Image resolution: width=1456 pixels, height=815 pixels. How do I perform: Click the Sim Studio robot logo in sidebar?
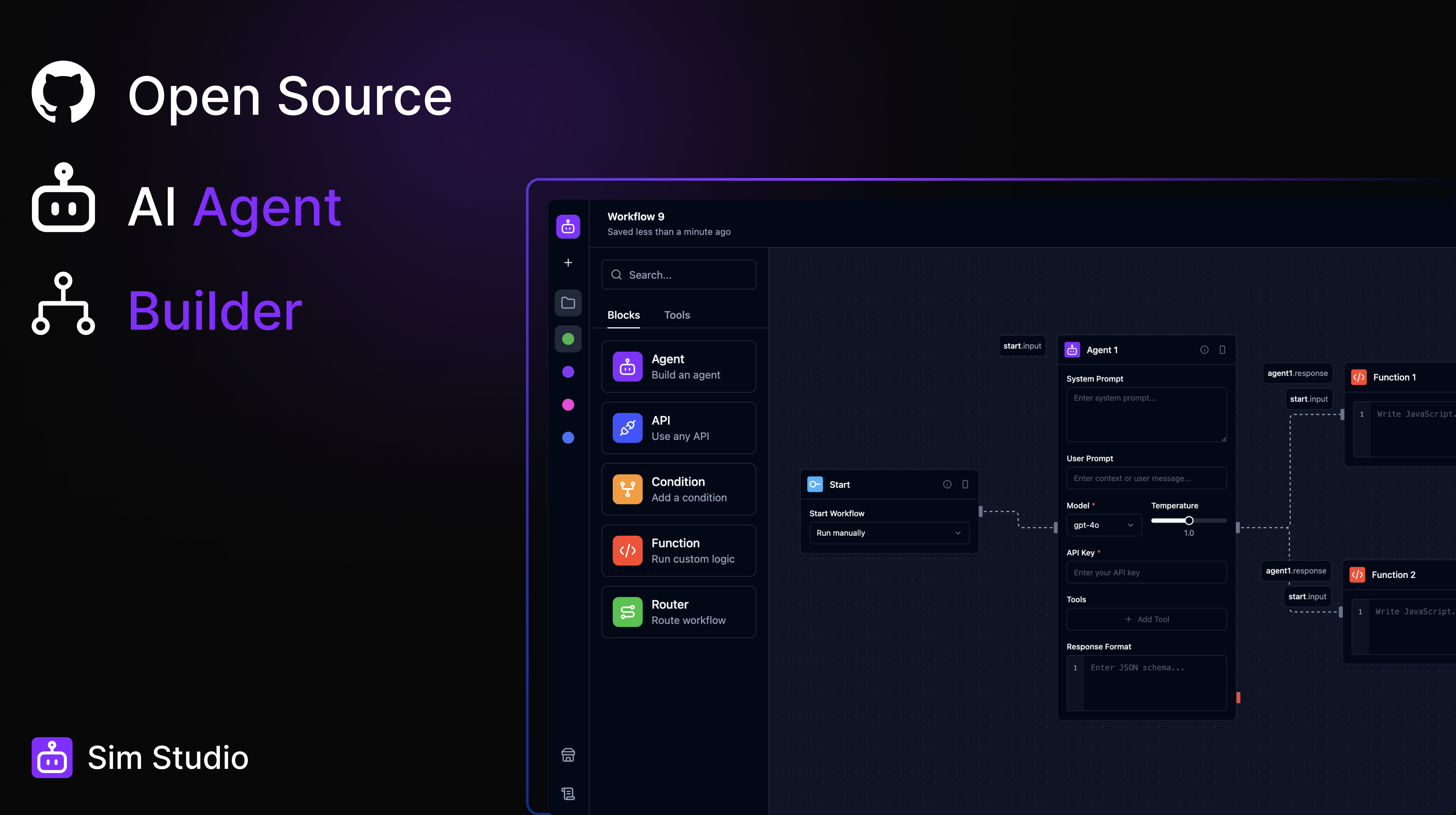coord(568,227)
